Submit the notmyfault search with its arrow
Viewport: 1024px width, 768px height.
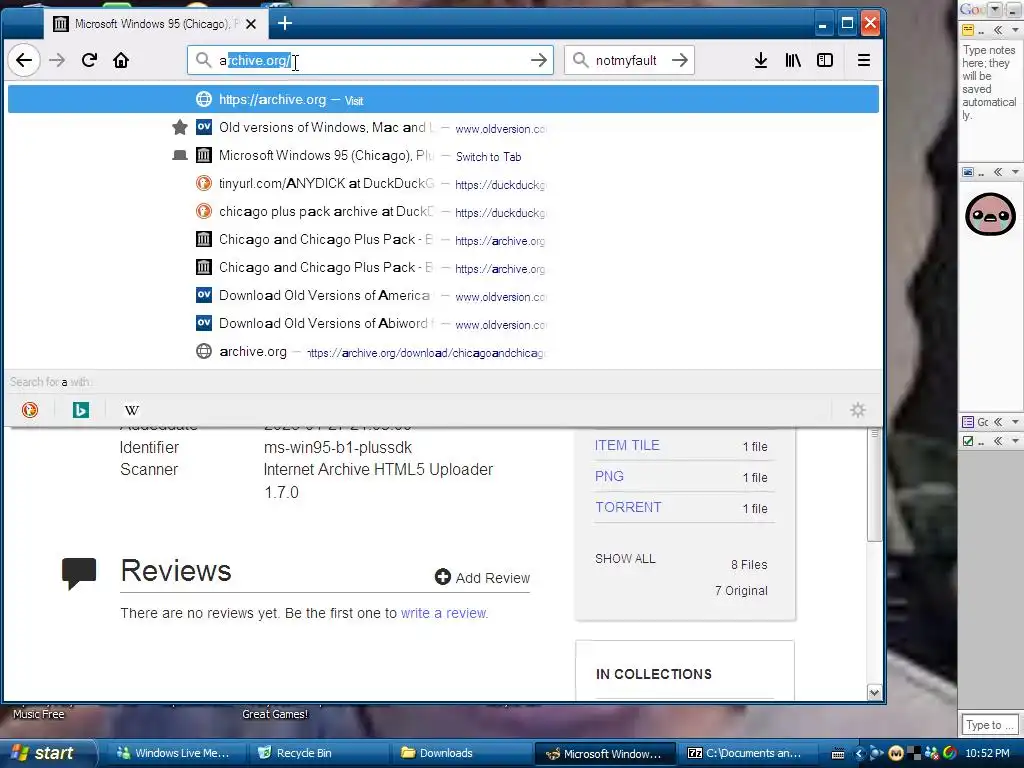pos(680,60)
